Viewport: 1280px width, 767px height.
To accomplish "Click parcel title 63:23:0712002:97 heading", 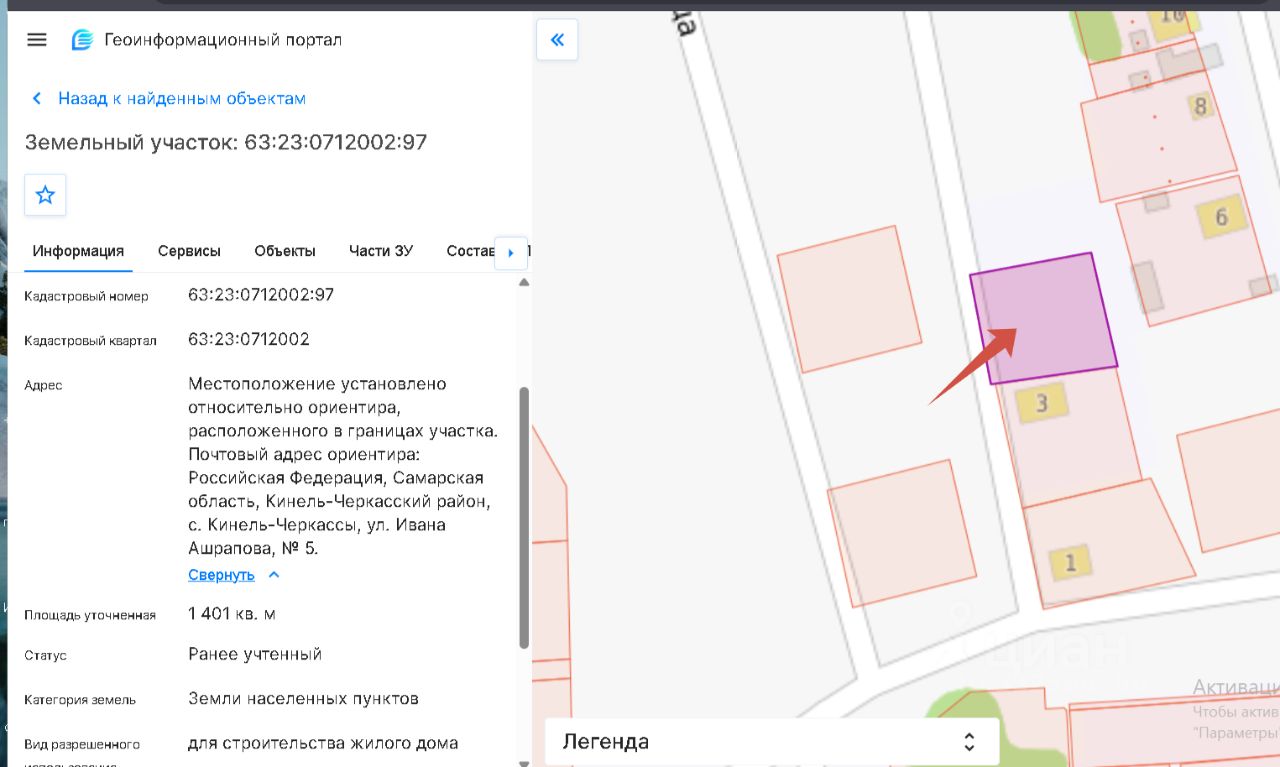I will pos(226,142).
